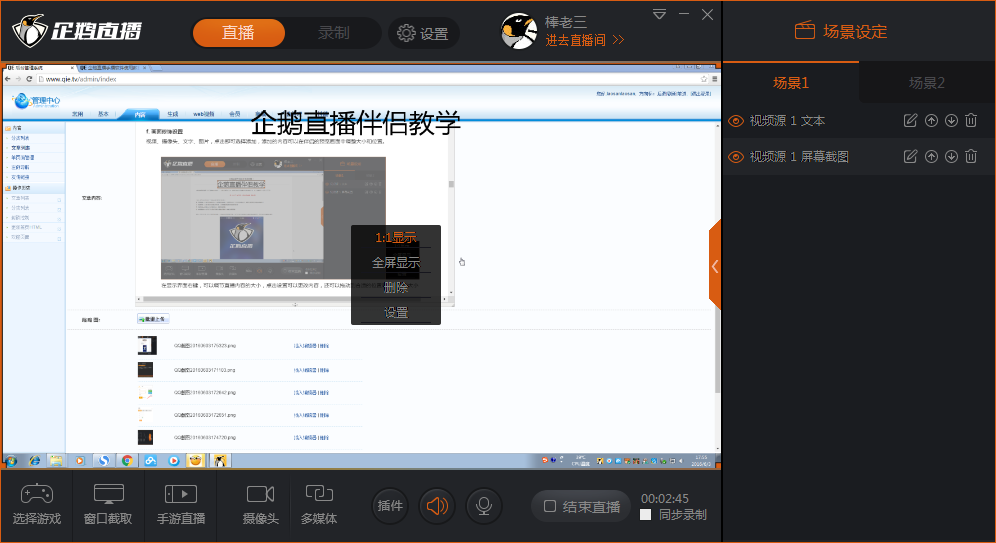996x543 pixels.
Task: Toggle visibility of 视频源 1 屏幕截图
Action: pyautogui.click(x=736, y=156)
